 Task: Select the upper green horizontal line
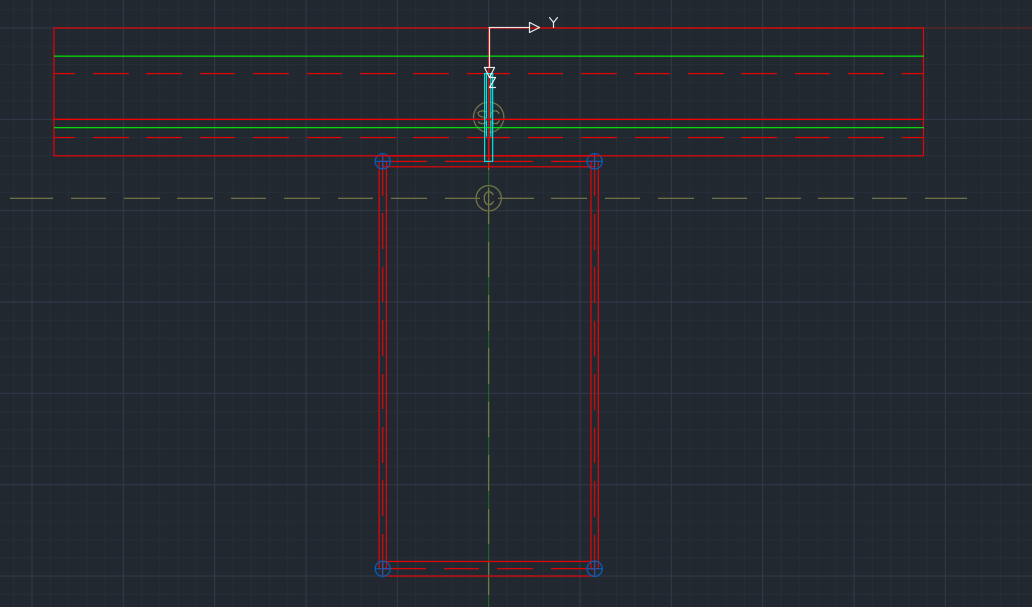250,56
